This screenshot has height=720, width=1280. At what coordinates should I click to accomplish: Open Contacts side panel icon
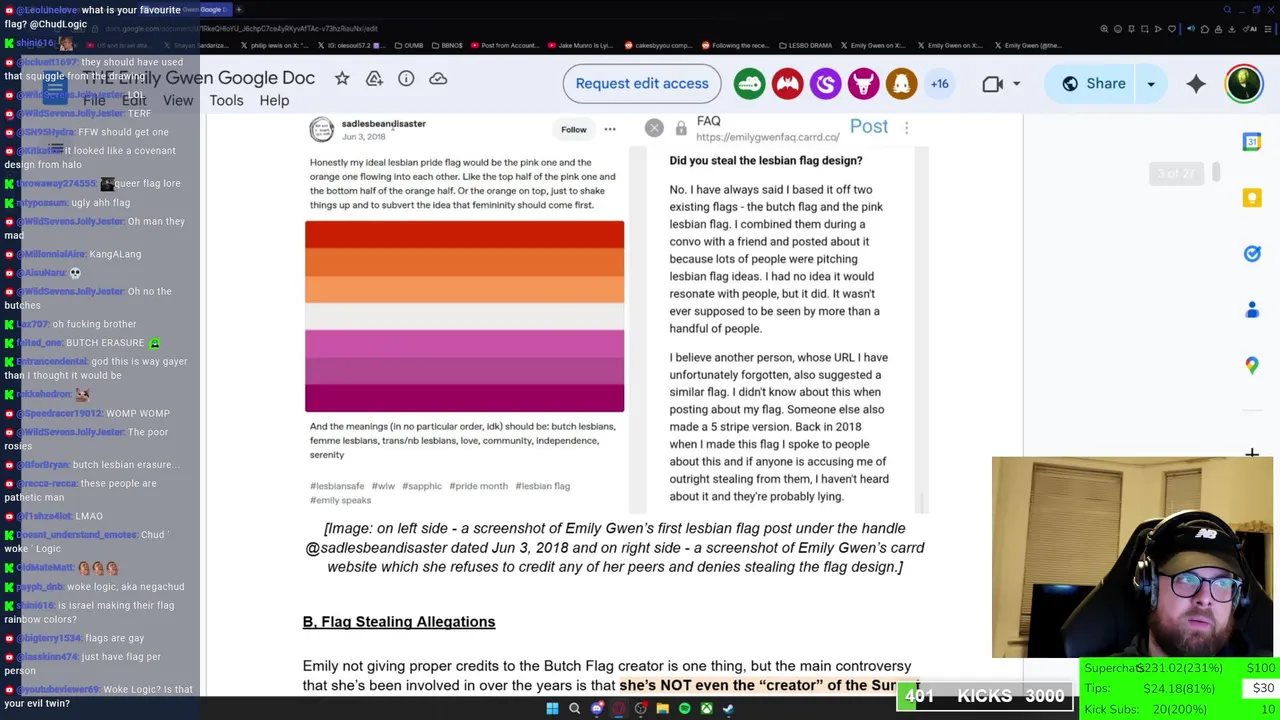(1252, 310)
